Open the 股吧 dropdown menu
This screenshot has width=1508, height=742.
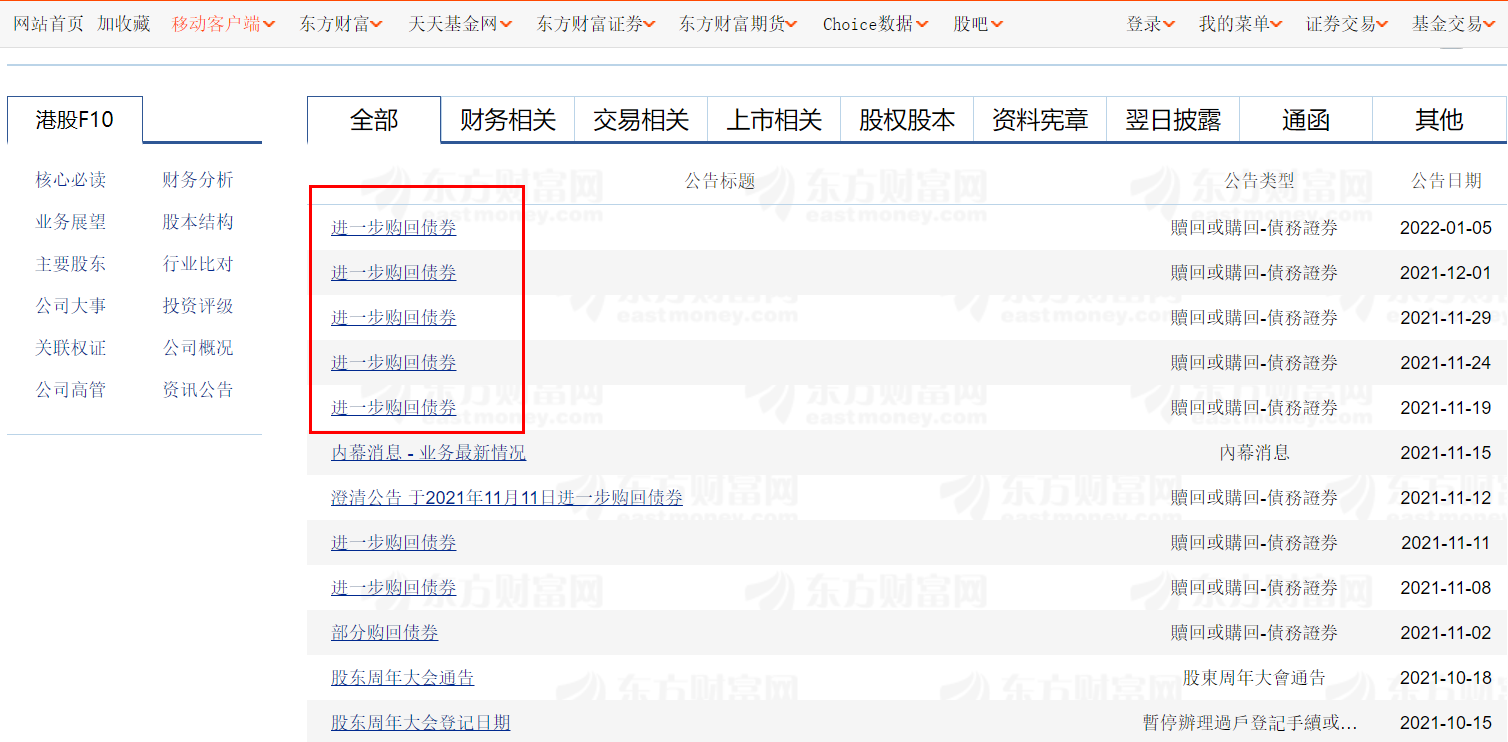tap(978, 24)
